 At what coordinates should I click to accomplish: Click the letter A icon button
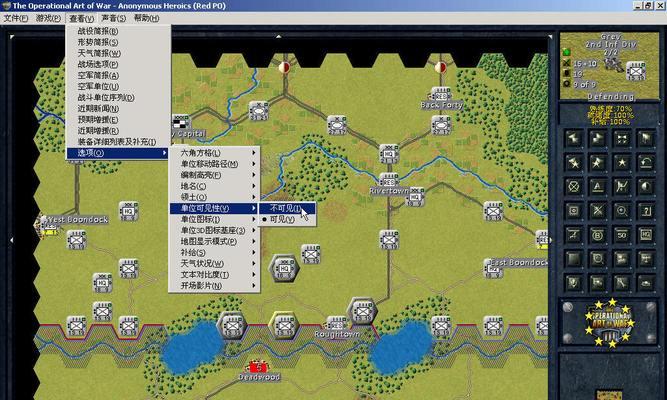click(598, 187)
